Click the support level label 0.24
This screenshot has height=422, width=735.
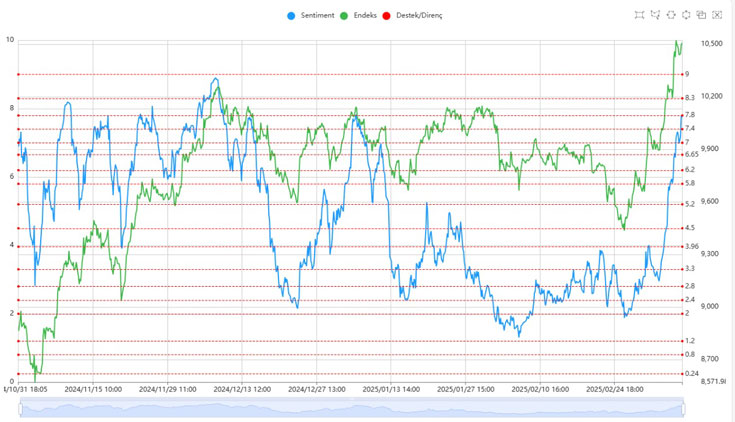click(x=691, y=373)
